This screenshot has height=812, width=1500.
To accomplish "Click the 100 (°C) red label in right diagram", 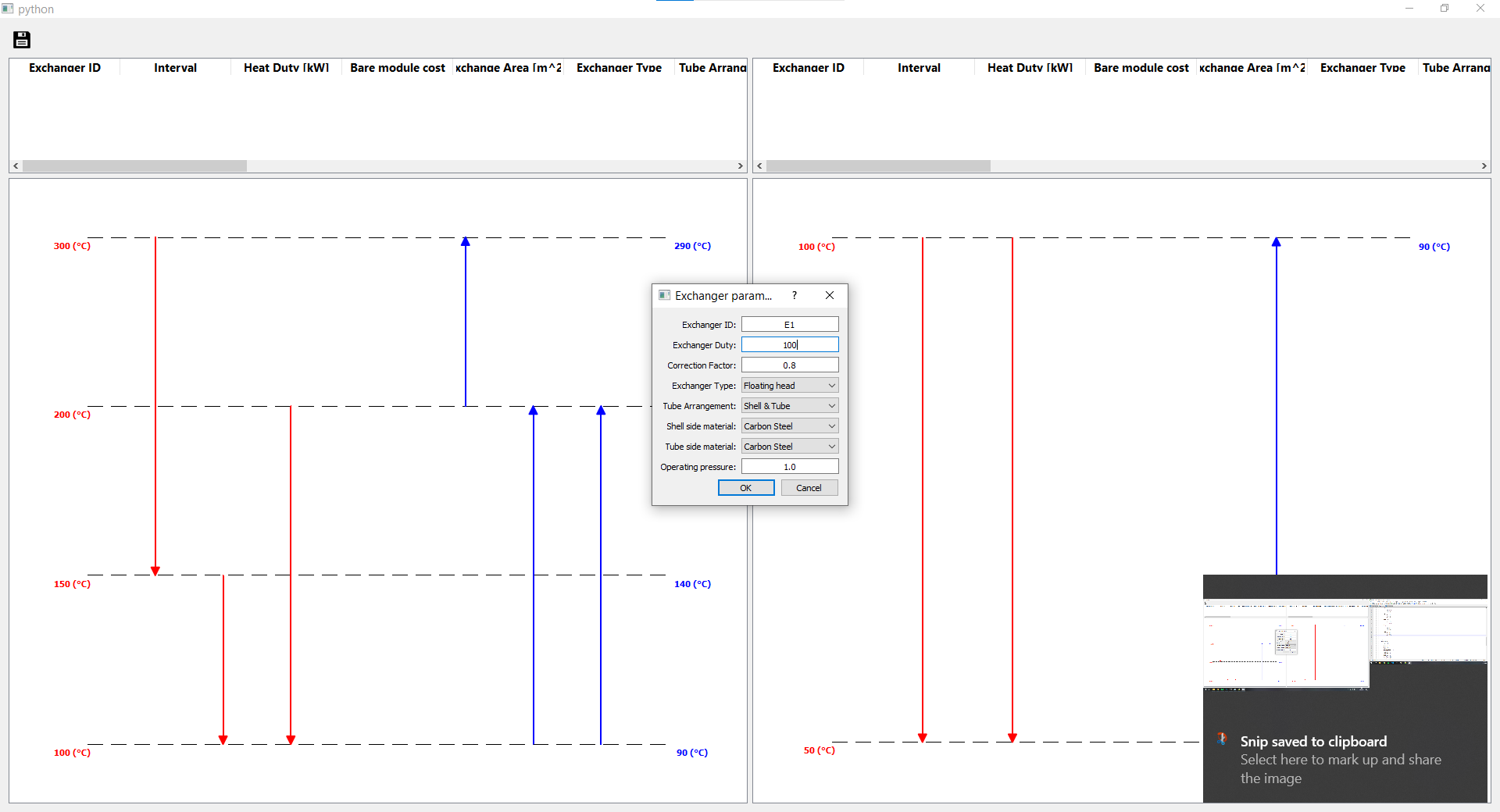I will click(816, 247).
